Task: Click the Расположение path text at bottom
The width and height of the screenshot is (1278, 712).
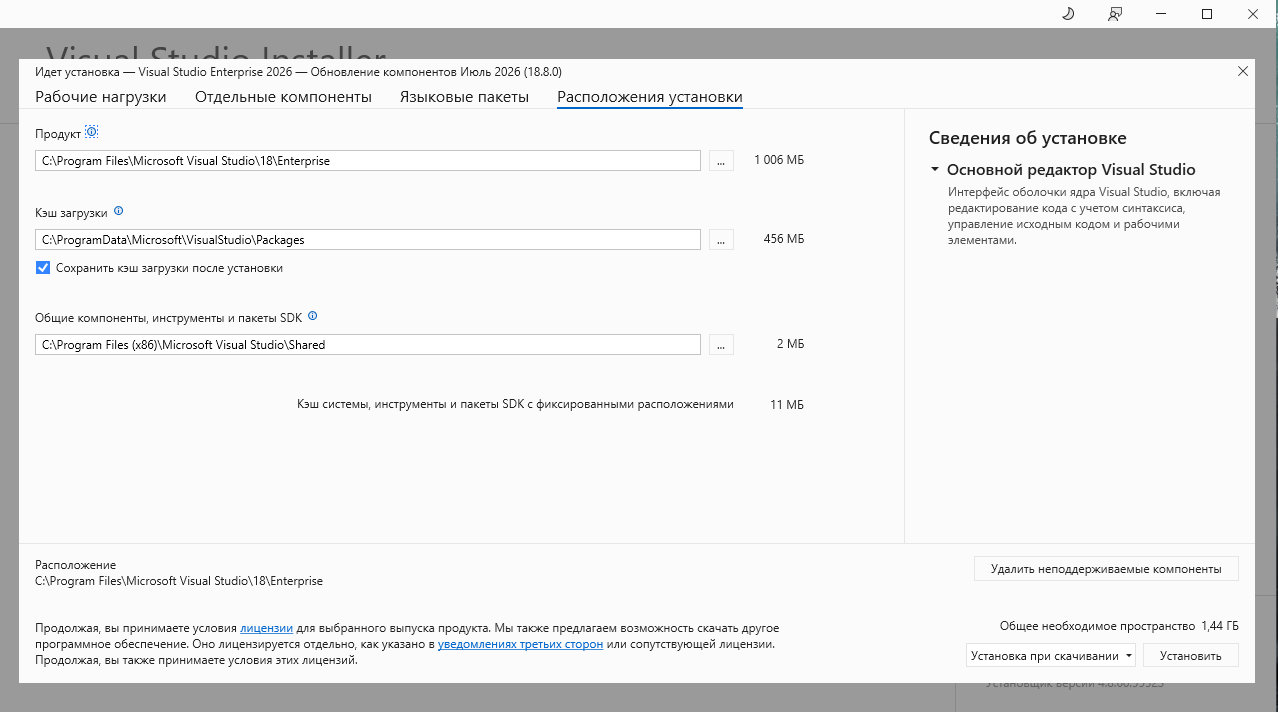Action: click(179, 581)
